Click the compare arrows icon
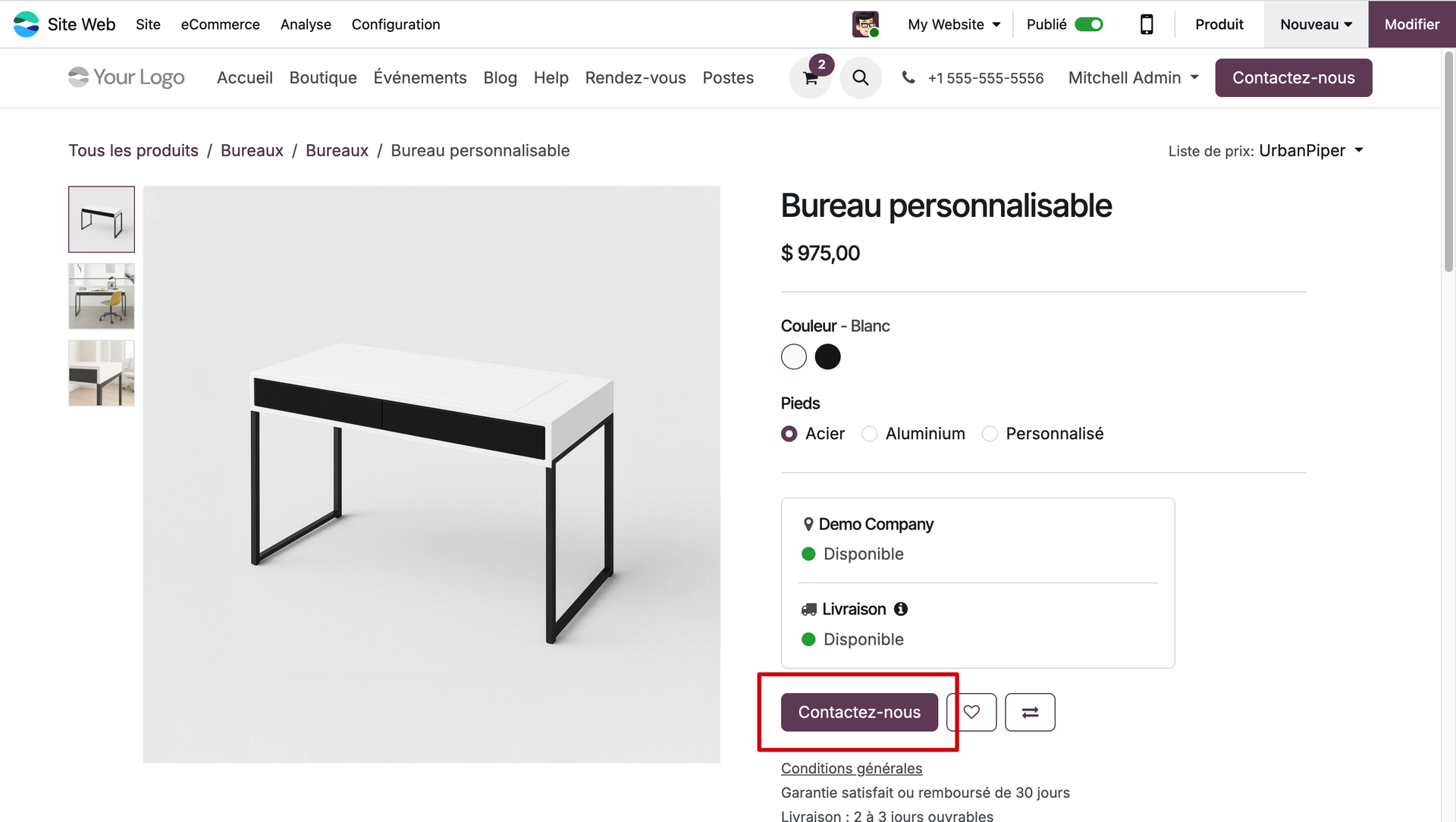Image resolution: width=1456 pixels, height=822 pixels. point(1030,712)
